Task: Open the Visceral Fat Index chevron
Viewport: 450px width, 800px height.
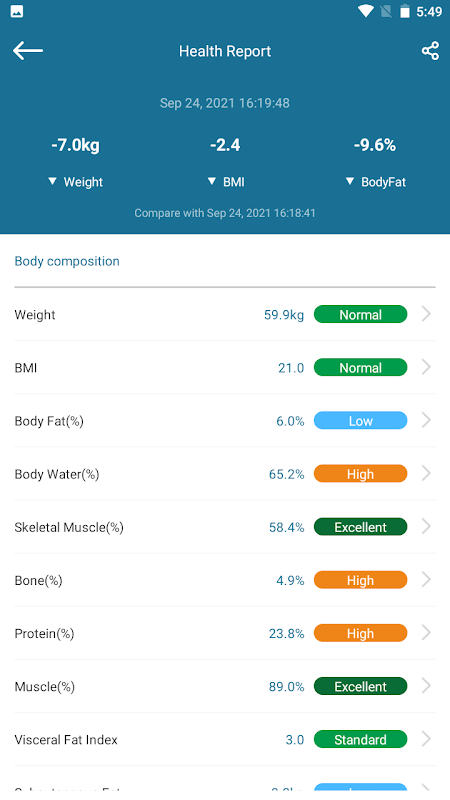Action: 427,739
